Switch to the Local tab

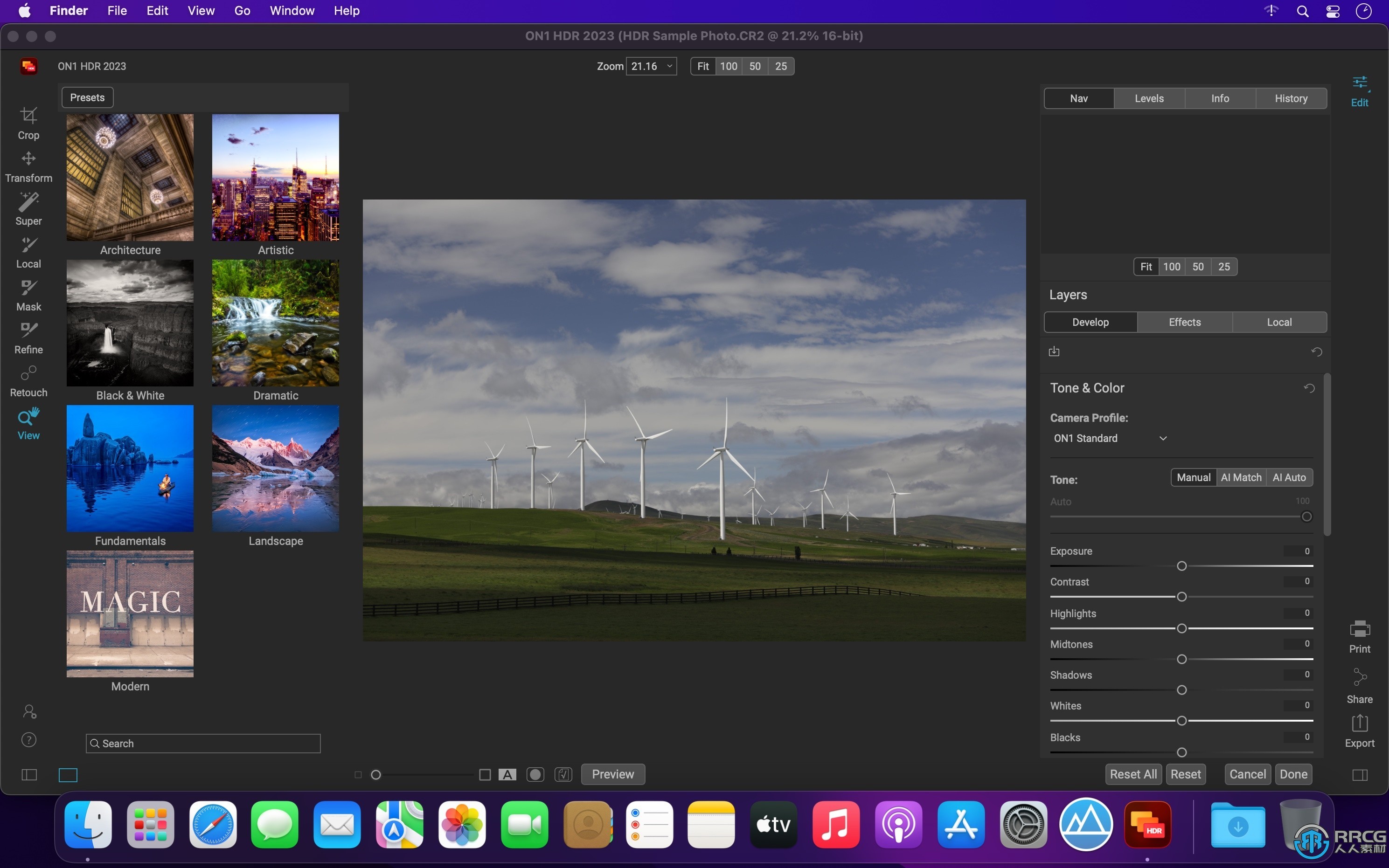(x=1279, y=321)
